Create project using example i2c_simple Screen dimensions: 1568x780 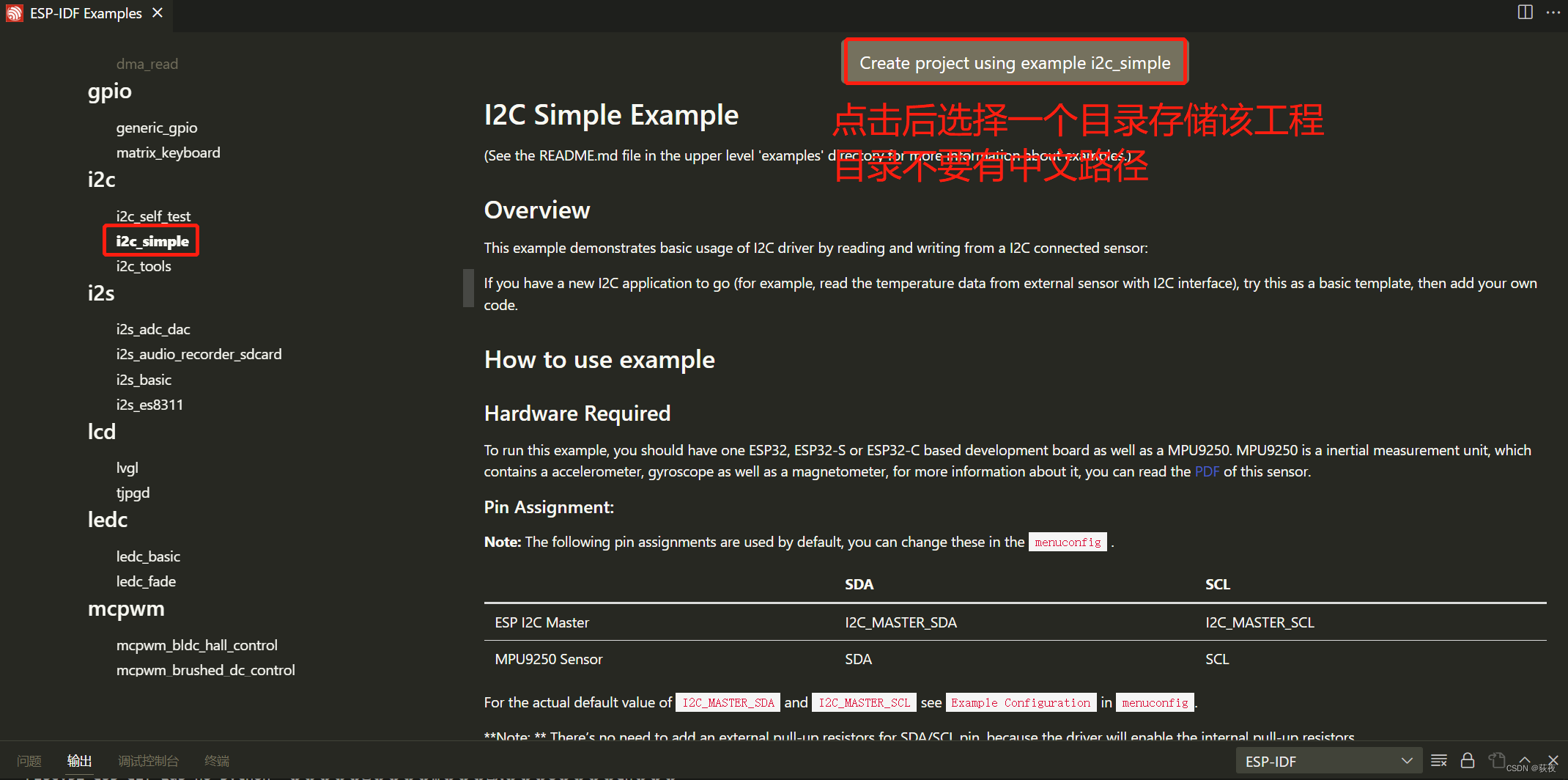coord(1015,62)
